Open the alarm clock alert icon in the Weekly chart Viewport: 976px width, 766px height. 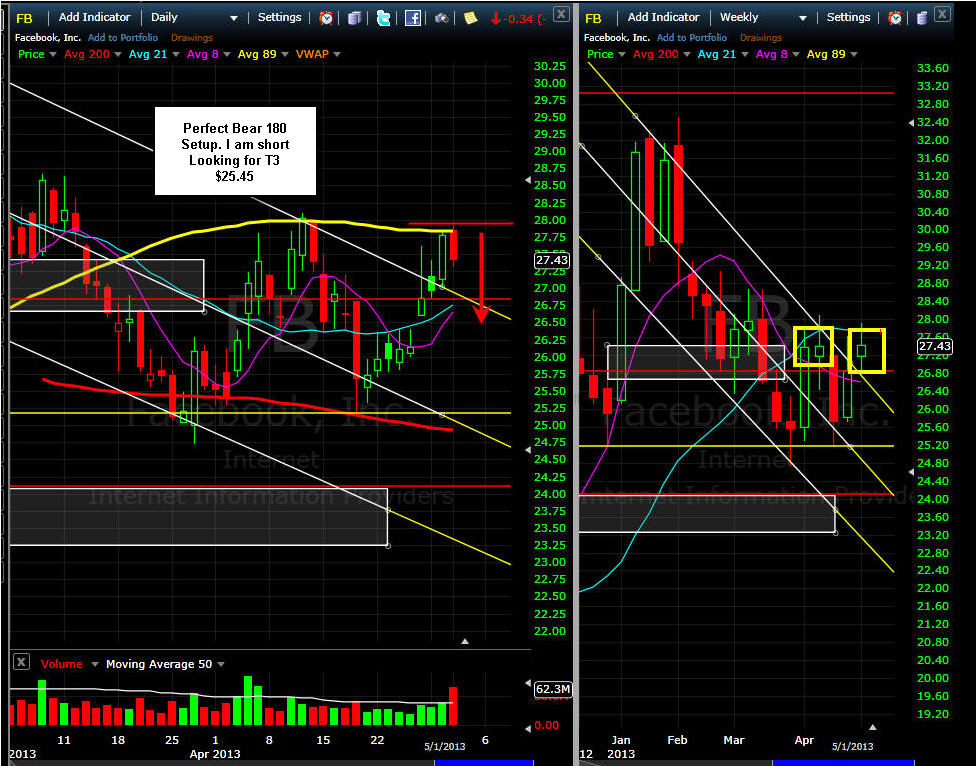coord(895,18)
